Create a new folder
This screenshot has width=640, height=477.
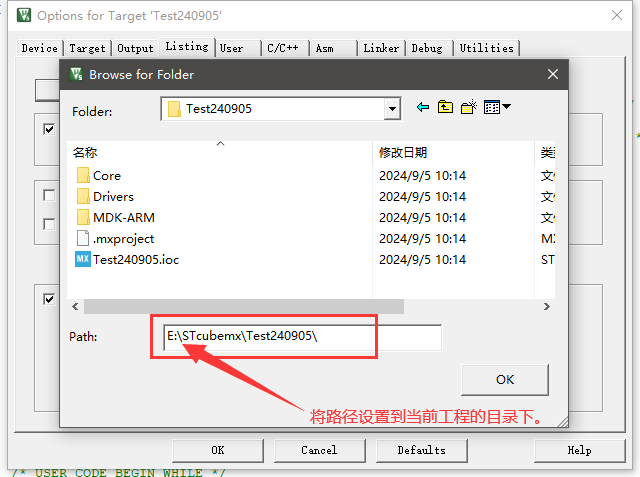click(467, 108)
